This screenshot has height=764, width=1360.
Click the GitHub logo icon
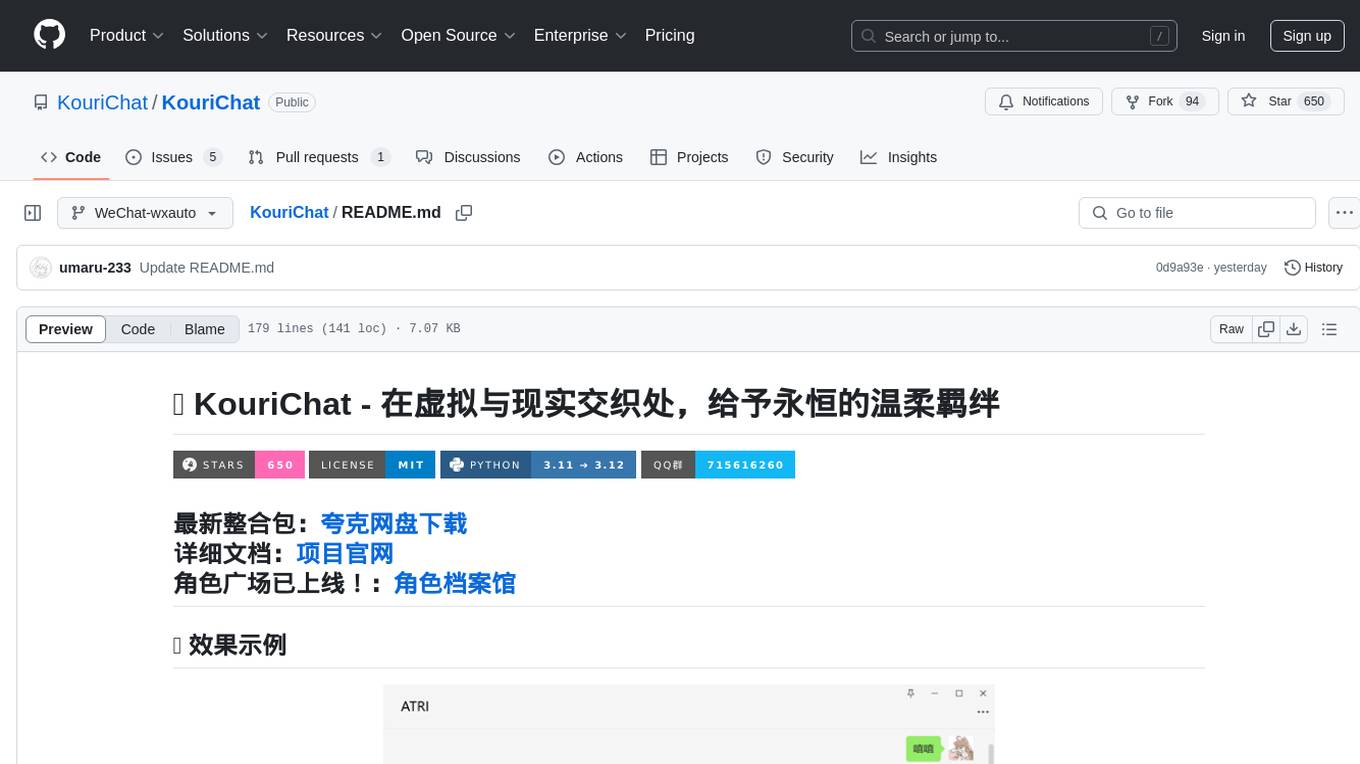49,35
